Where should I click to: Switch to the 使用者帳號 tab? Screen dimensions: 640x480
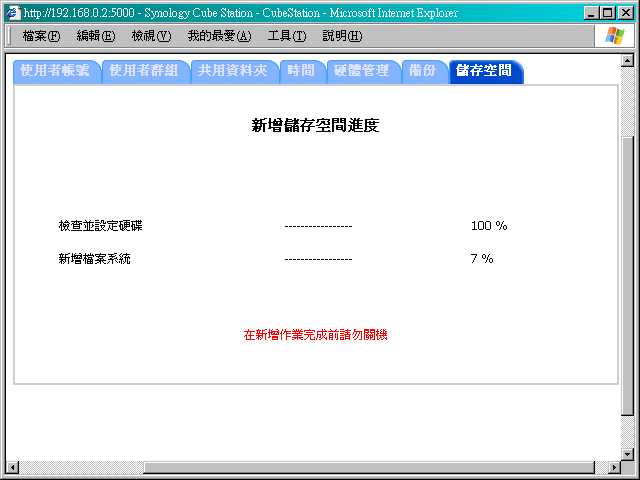(x=57, y=72)
